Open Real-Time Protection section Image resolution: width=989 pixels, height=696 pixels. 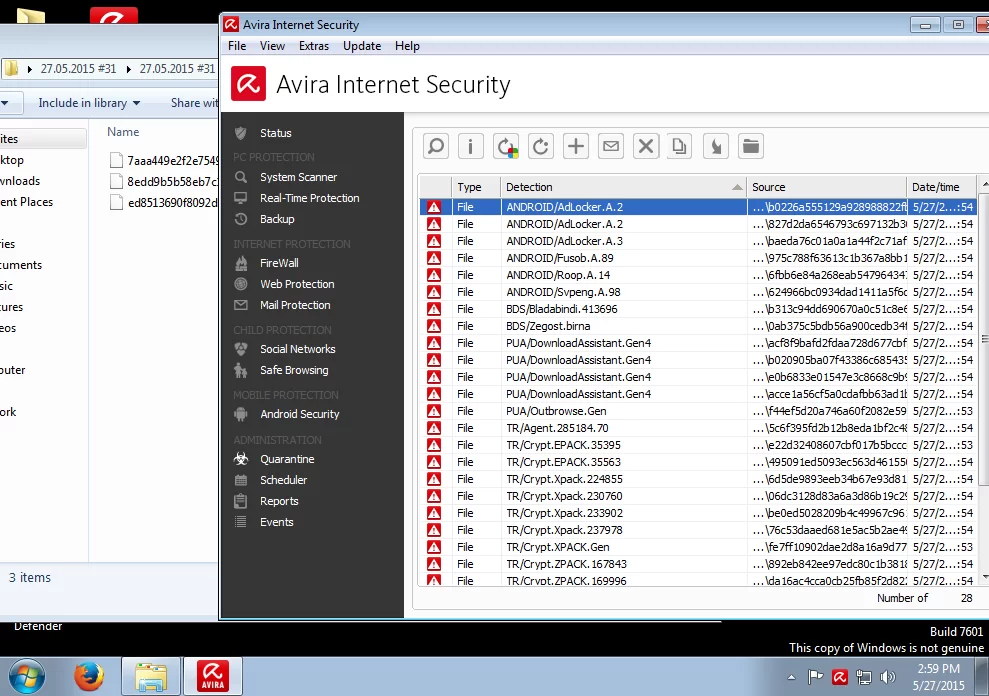[309, 198]
